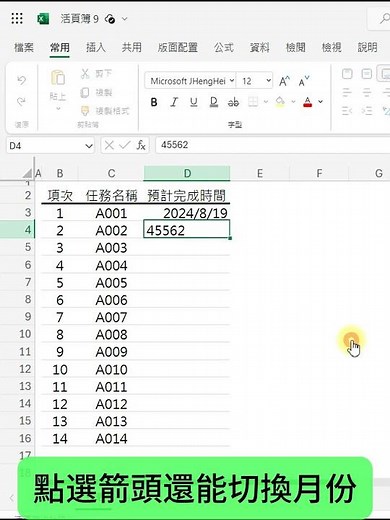The image size is (390, 520).
Task: Click the redo arrow
Action: pos(22,101)
